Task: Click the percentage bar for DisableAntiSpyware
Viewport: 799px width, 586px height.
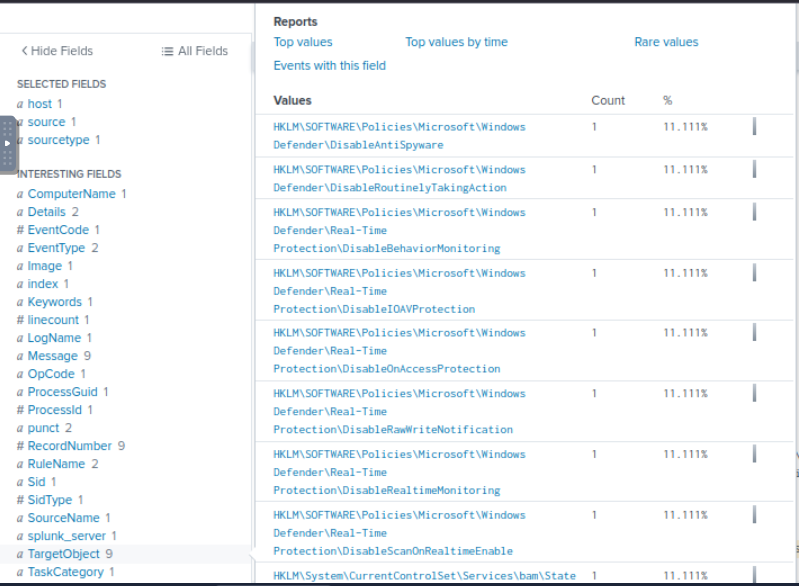Action: tap(754, 127)
